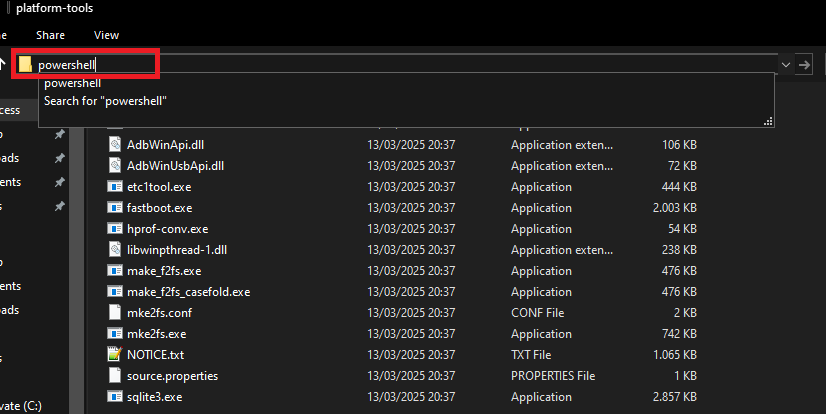Choose the "powershell" autocomplete suggestion
The width and height of the screenshot is (826, 414).
(x=72, y=84)
